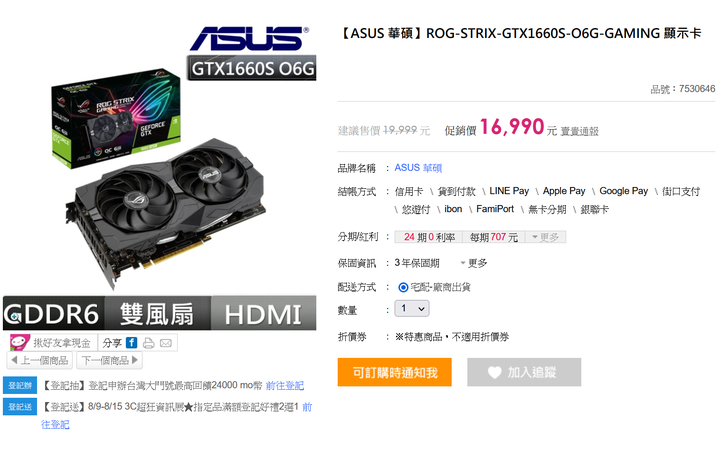Open the ASUS 華碩 brand link
This screenshot has height=459, width=720.
tap(418, 168)
